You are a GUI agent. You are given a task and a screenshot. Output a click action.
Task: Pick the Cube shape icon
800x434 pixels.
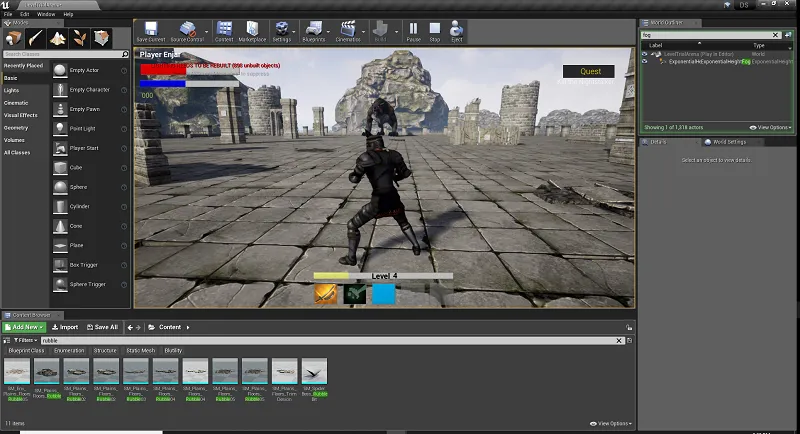60,168
